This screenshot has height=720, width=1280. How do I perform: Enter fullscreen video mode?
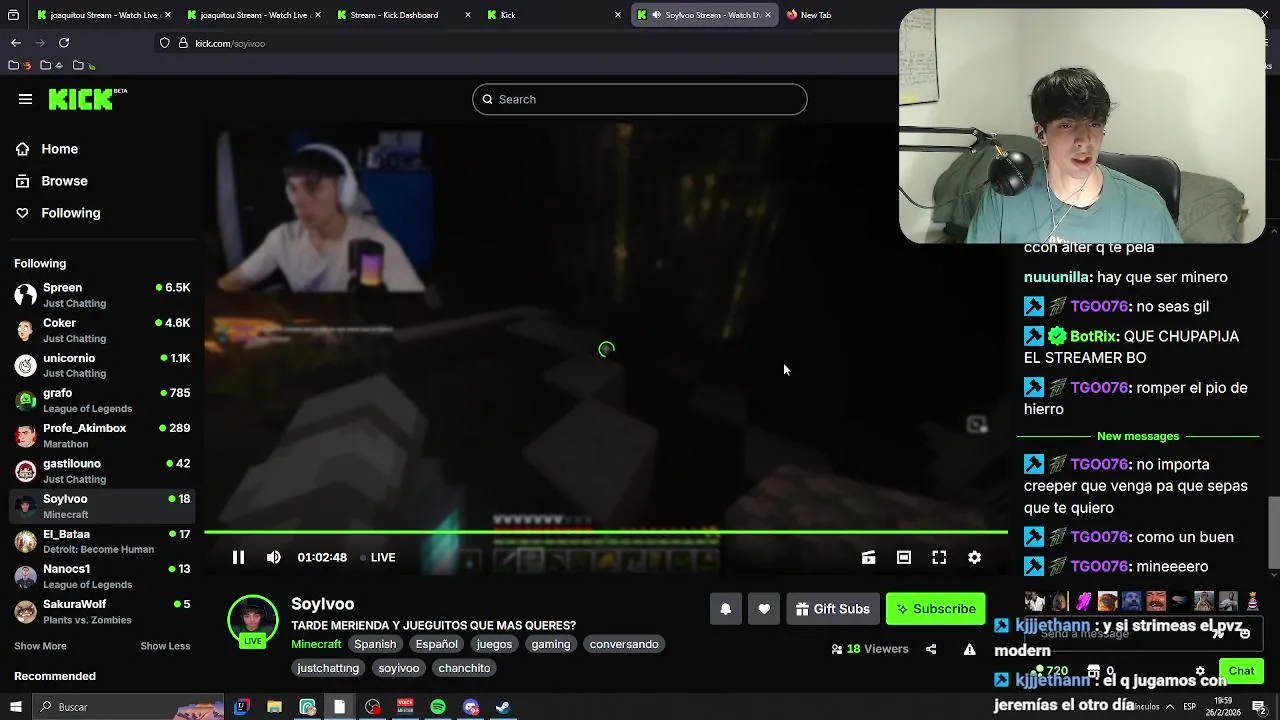pos(939,557)
